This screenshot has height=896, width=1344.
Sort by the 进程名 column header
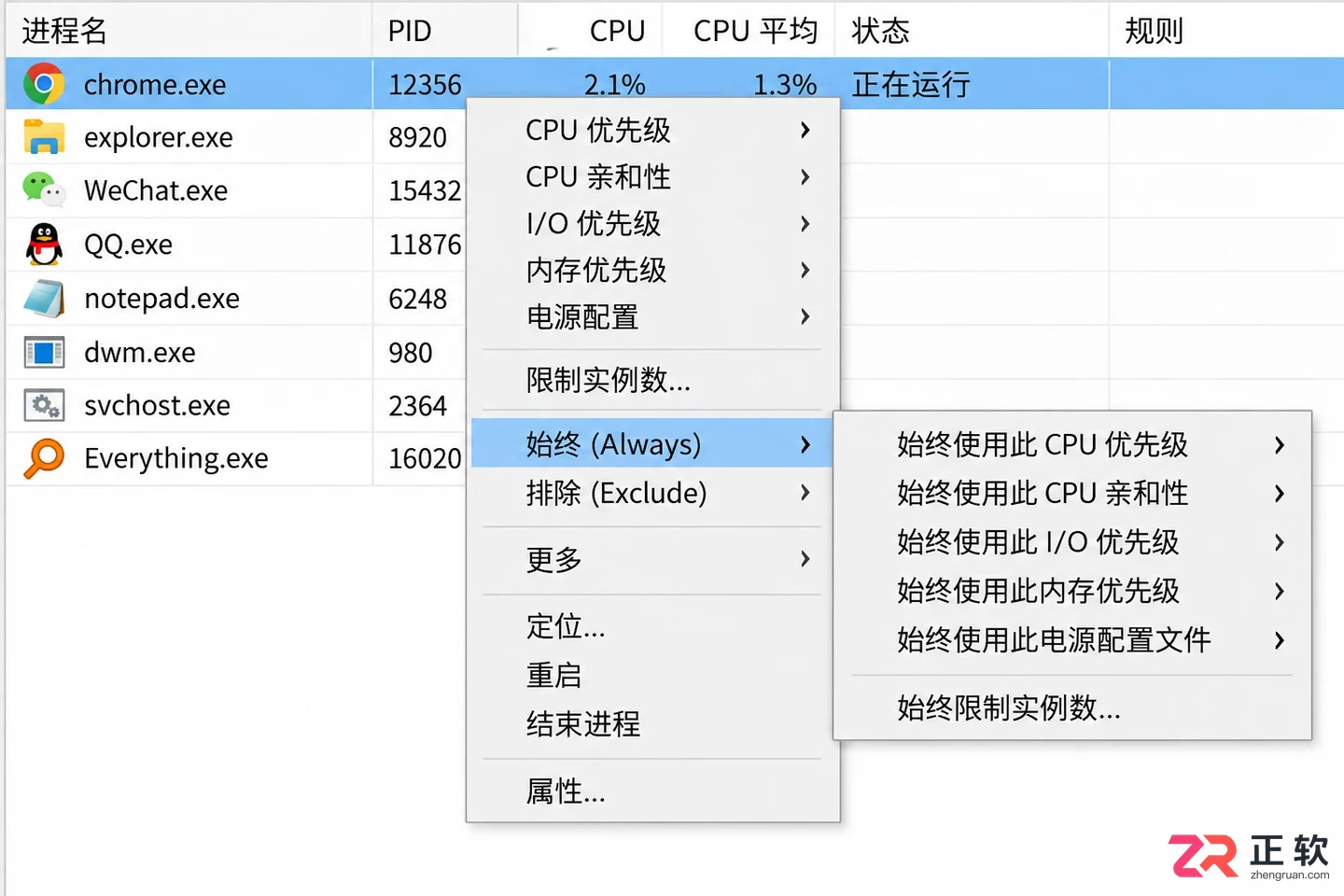pos(189,31)
